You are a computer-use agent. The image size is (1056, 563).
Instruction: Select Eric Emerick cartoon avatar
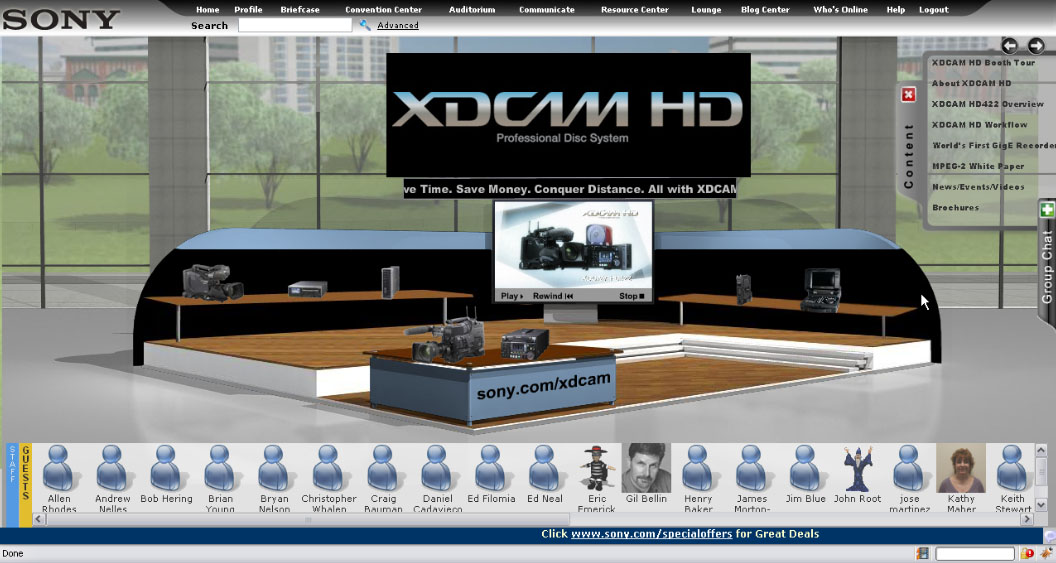(x=597, y=467)
